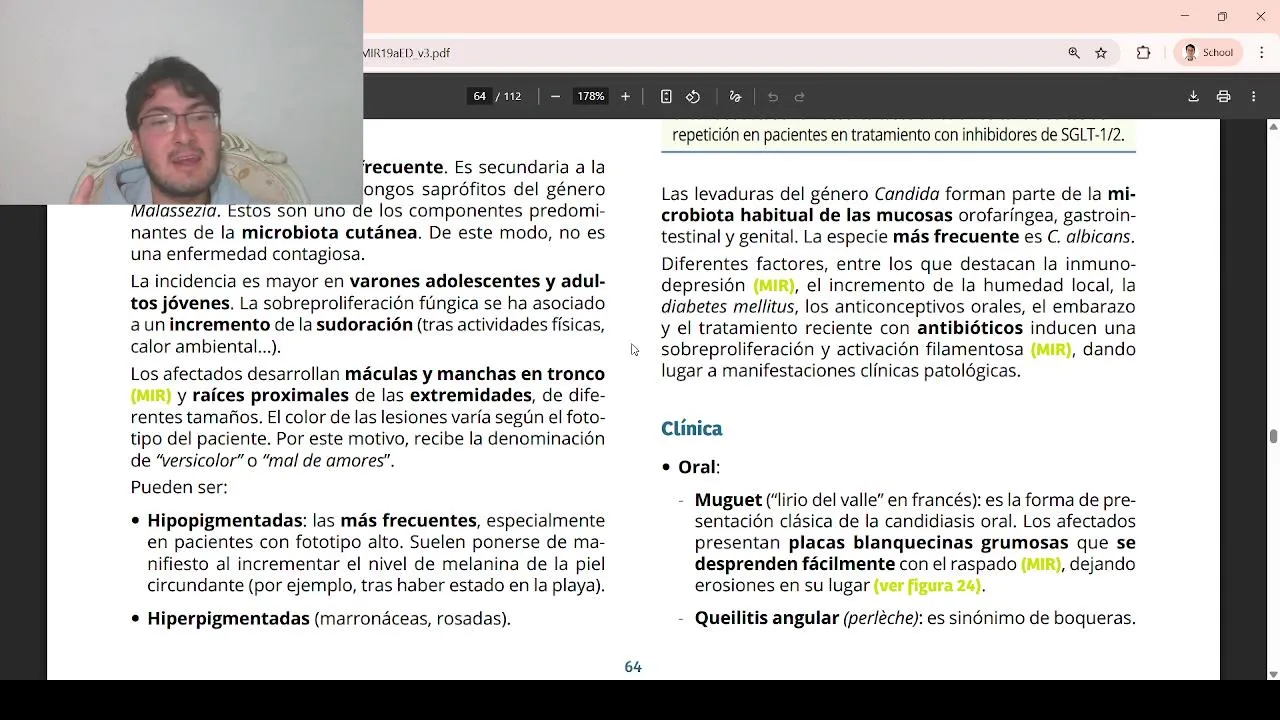
Task: Edit the current page number field
Action: coord(479,97)
